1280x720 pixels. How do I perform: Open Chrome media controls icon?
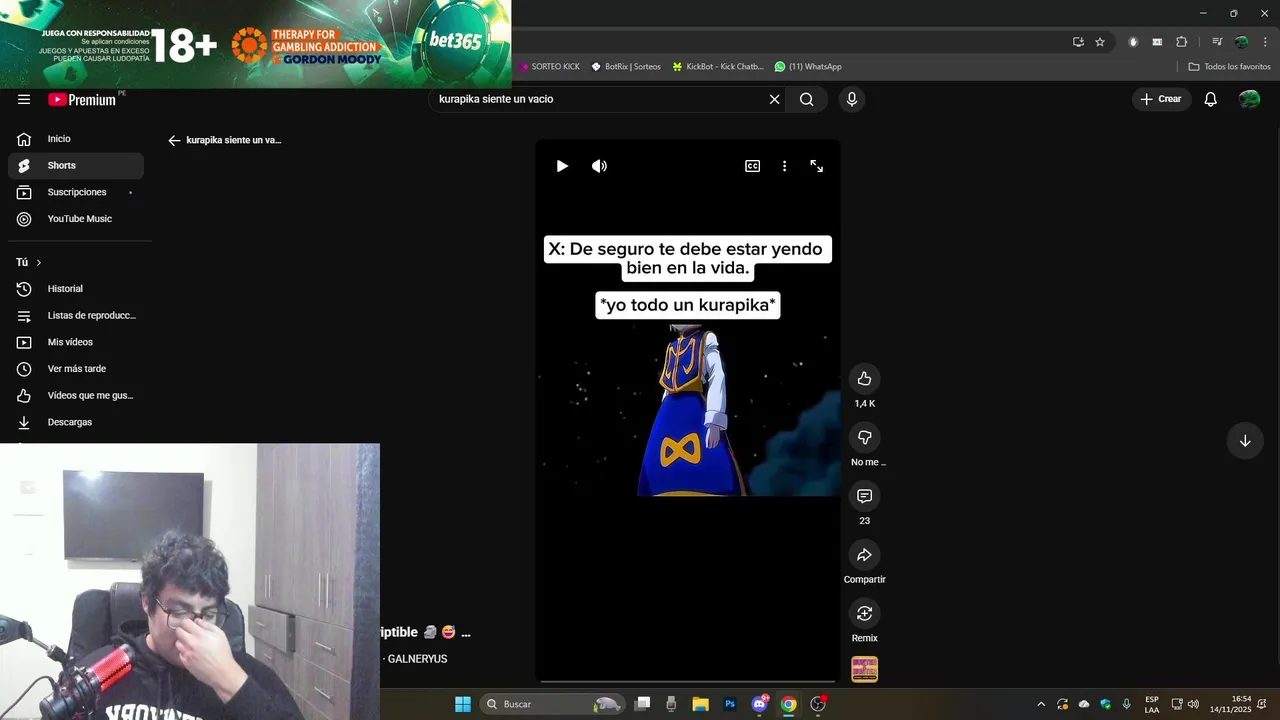tap(1217, 42)
